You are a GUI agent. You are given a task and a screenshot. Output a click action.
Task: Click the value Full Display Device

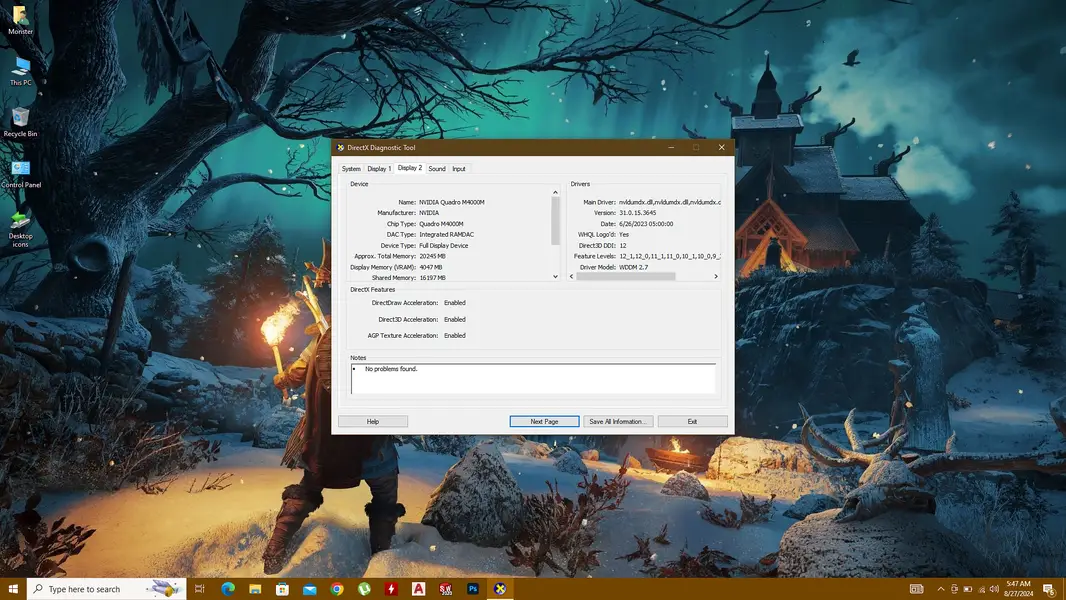point(443,245)
